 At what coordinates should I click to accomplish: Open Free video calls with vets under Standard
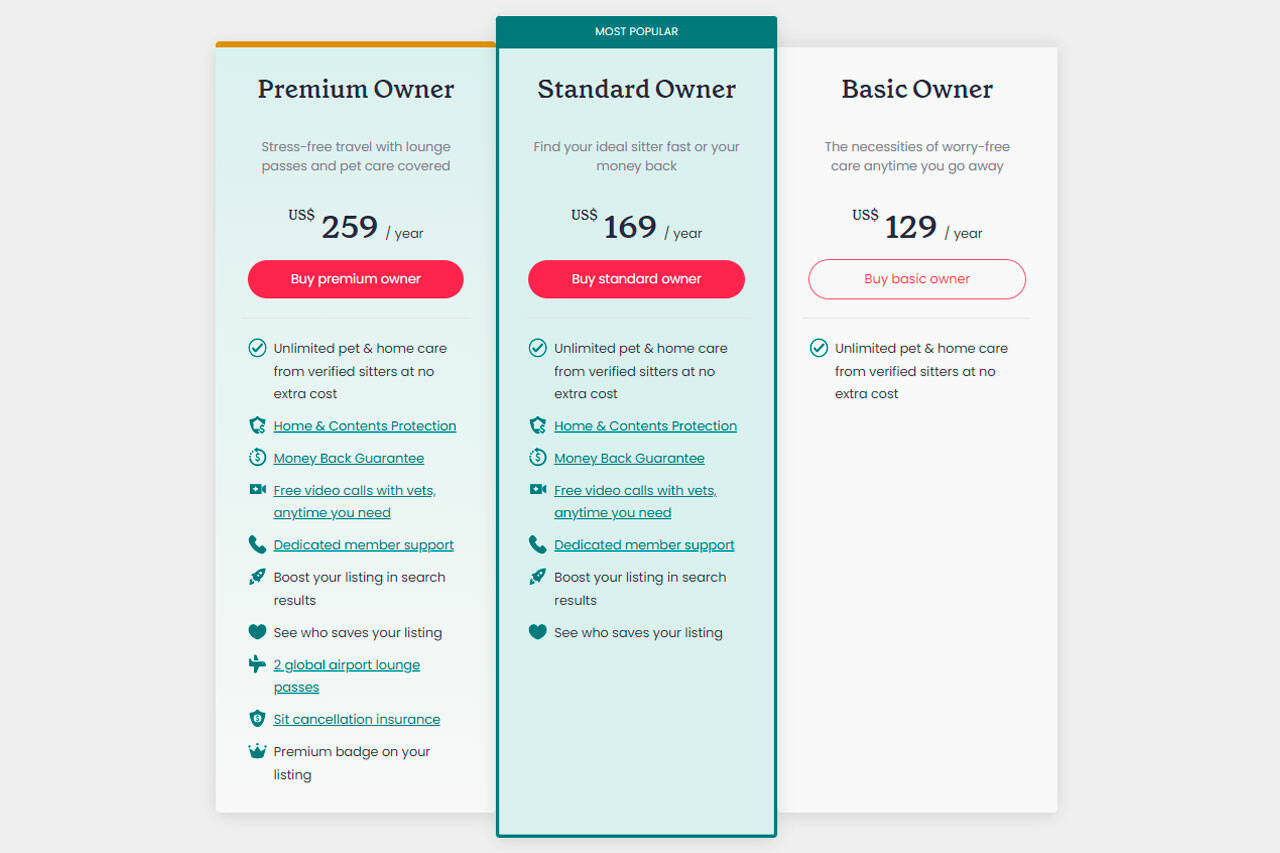635,501
